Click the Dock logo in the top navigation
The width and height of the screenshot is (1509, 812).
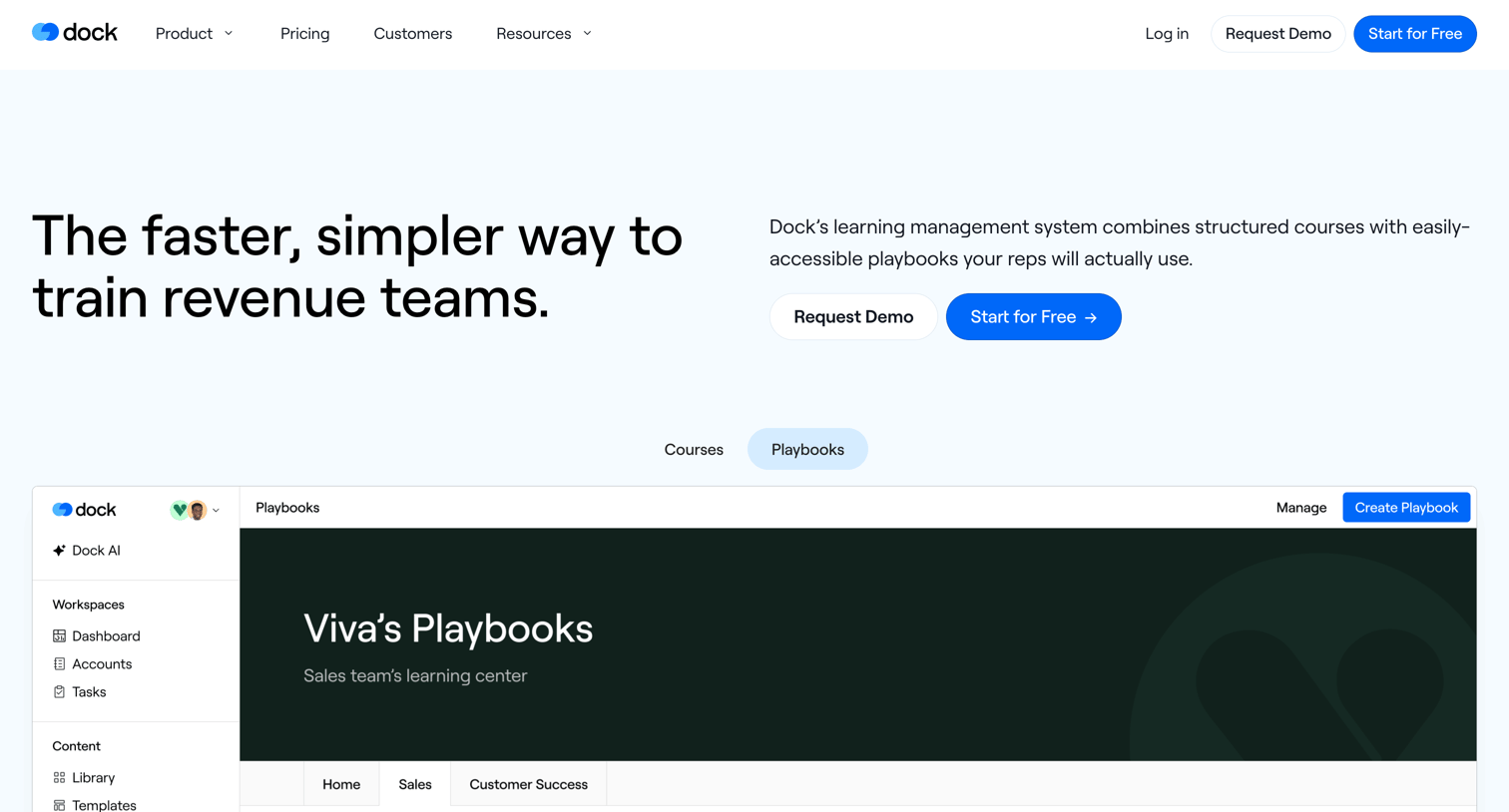(x=75, y=33)
